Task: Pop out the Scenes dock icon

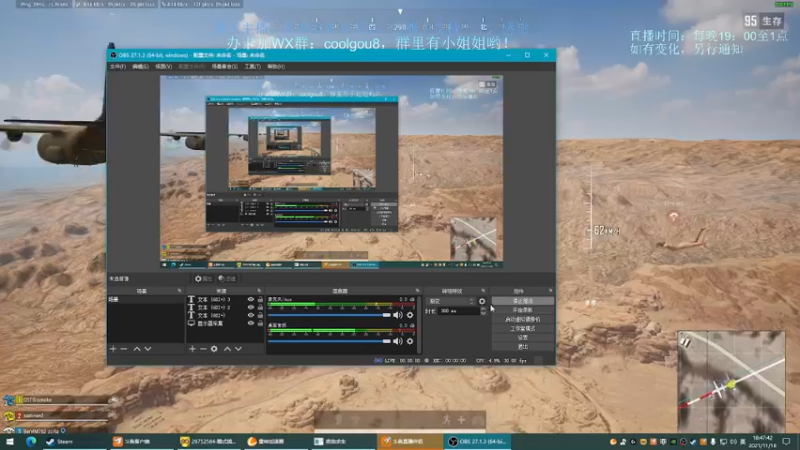Action: 179,291
